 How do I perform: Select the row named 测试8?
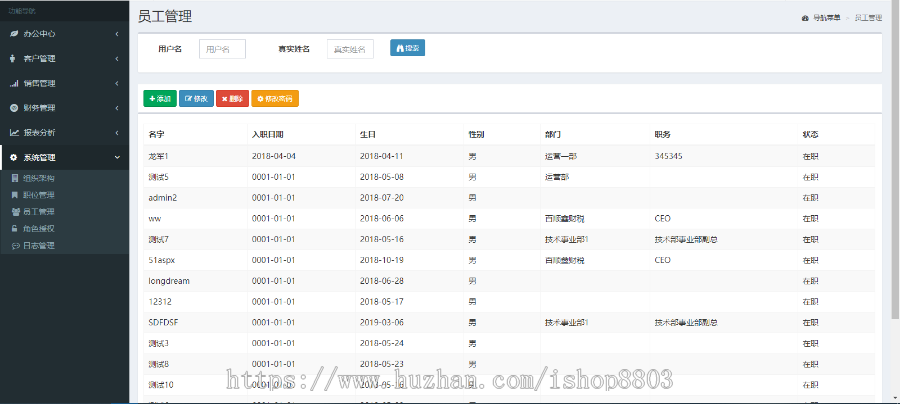tap(509, 364)
